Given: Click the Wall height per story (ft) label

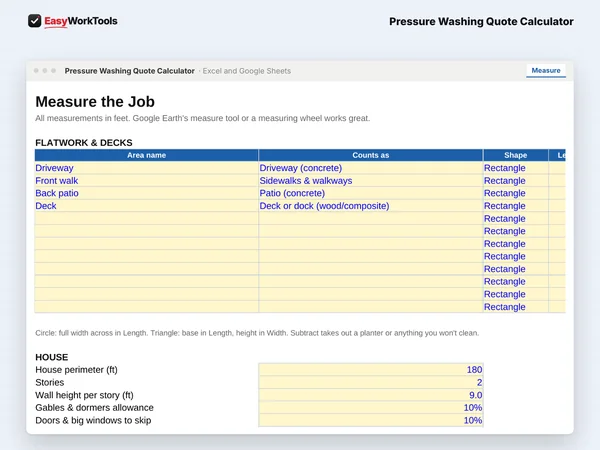Looking at the screenshot, I should point(84,395).
